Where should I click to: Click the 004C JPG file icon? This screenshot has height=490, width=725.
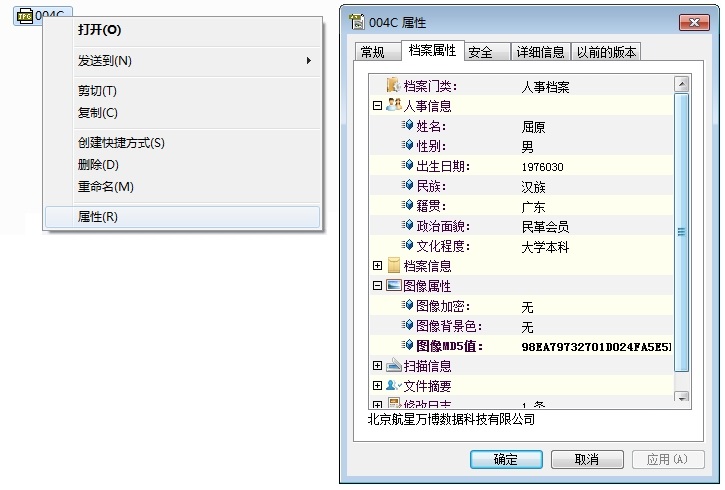pyautogui.click(x=25, y=16)
